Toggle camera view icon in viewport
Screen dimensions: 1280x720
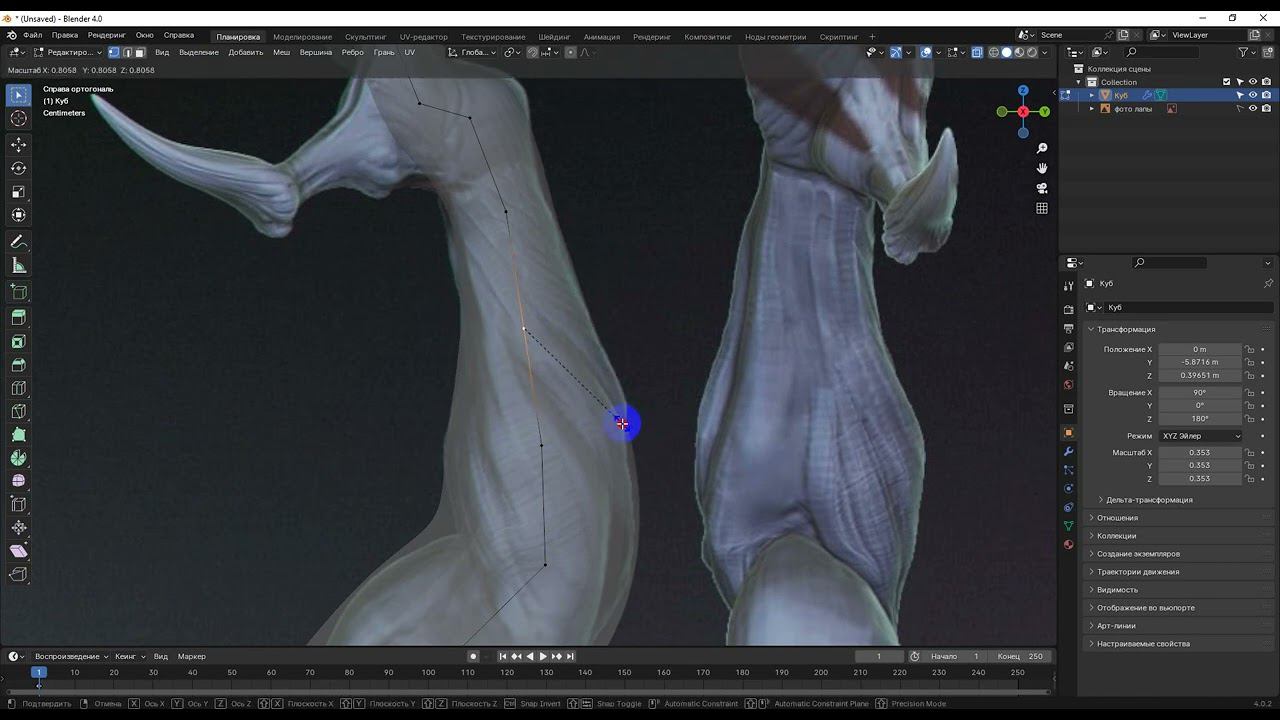coord(1042,188)
